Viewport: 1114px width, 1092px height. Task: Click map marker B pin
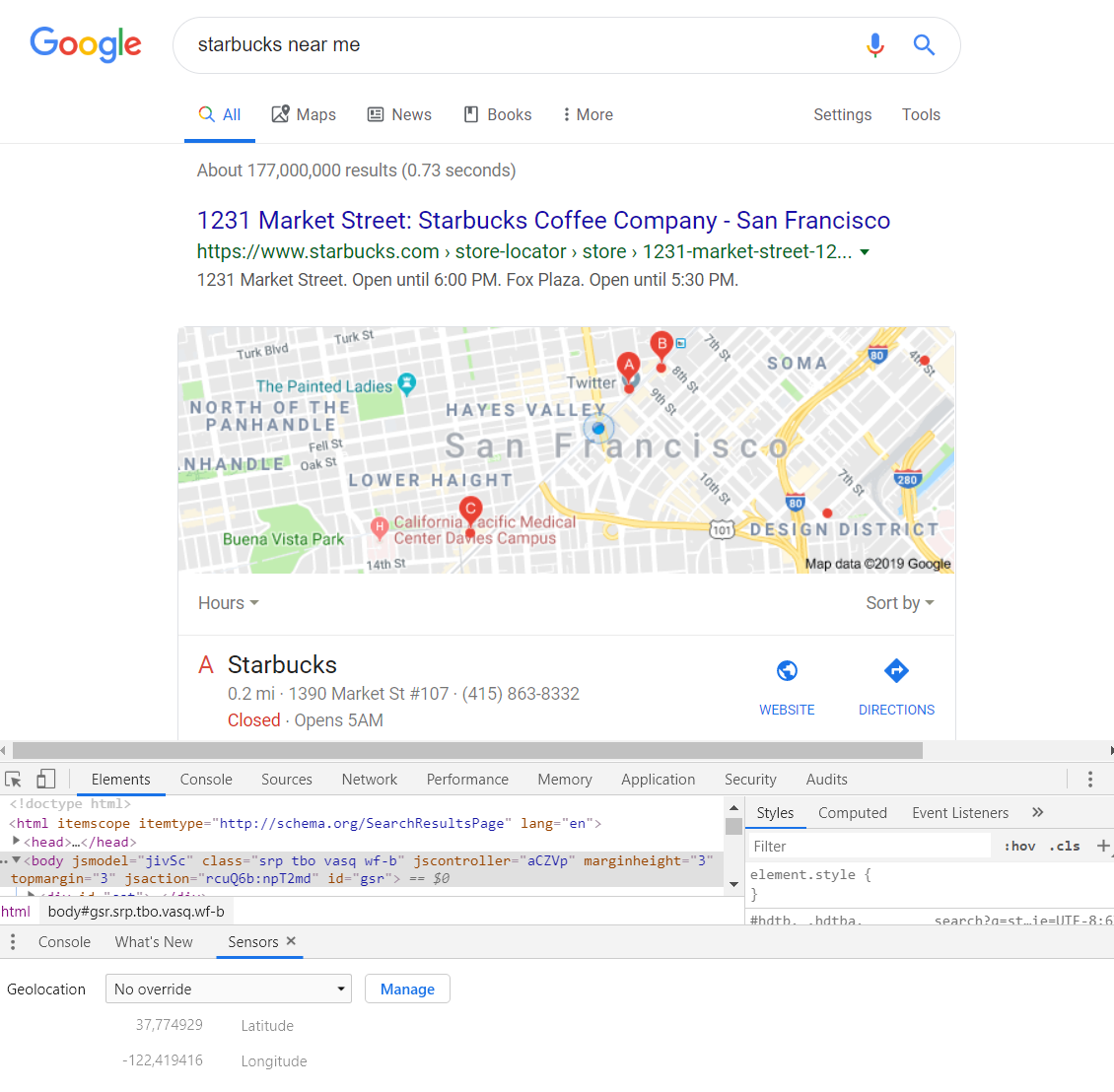[661, 346]
